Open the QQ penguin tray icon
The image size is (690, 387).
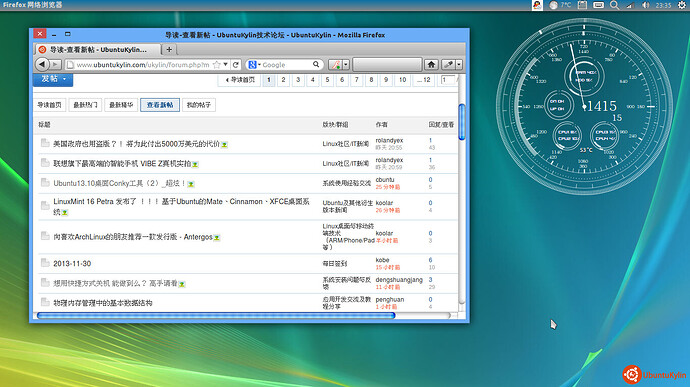coord(537,5)
